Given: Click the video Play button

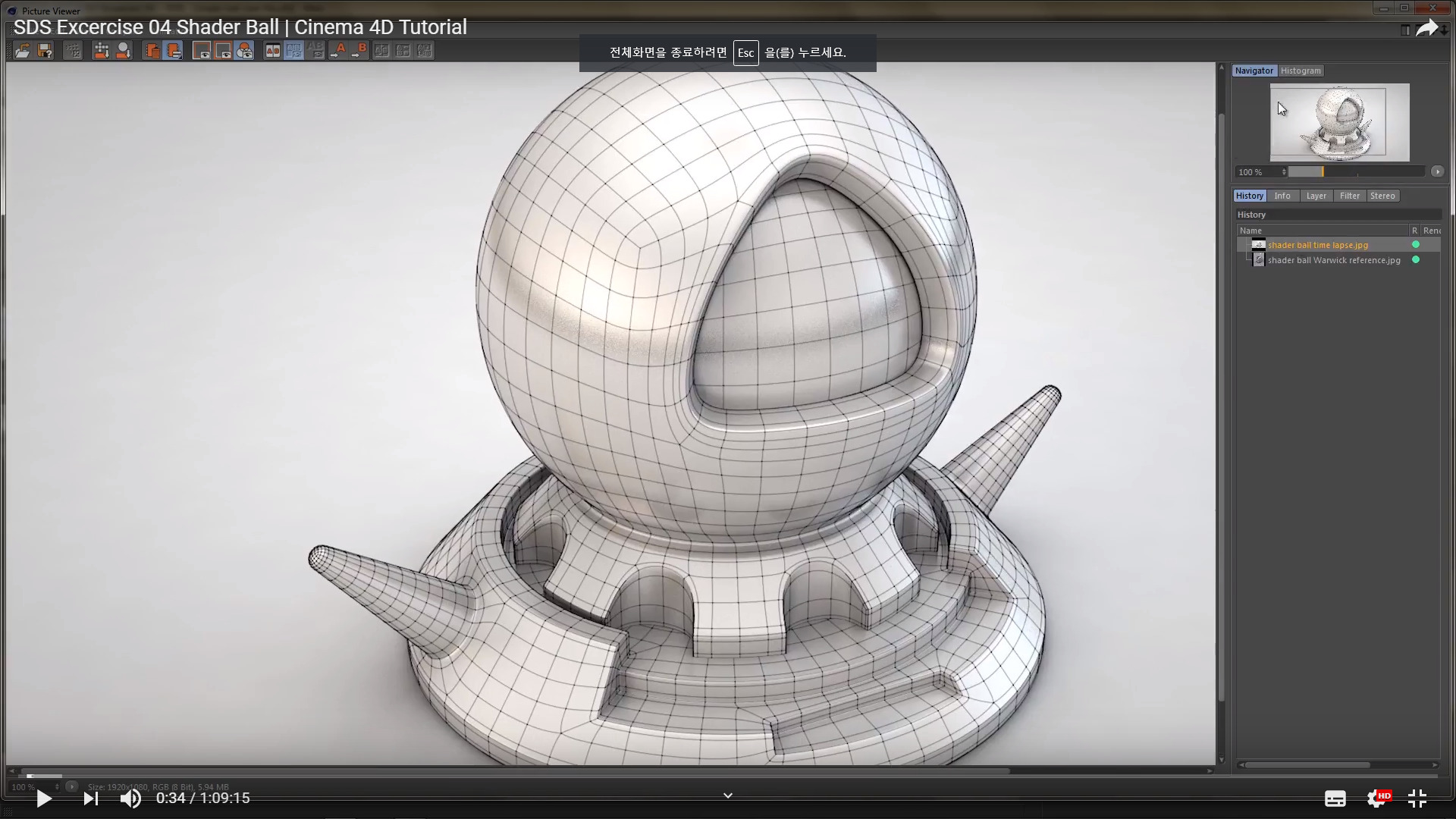Looking at the screenshot, I should (x=43, y=799).
